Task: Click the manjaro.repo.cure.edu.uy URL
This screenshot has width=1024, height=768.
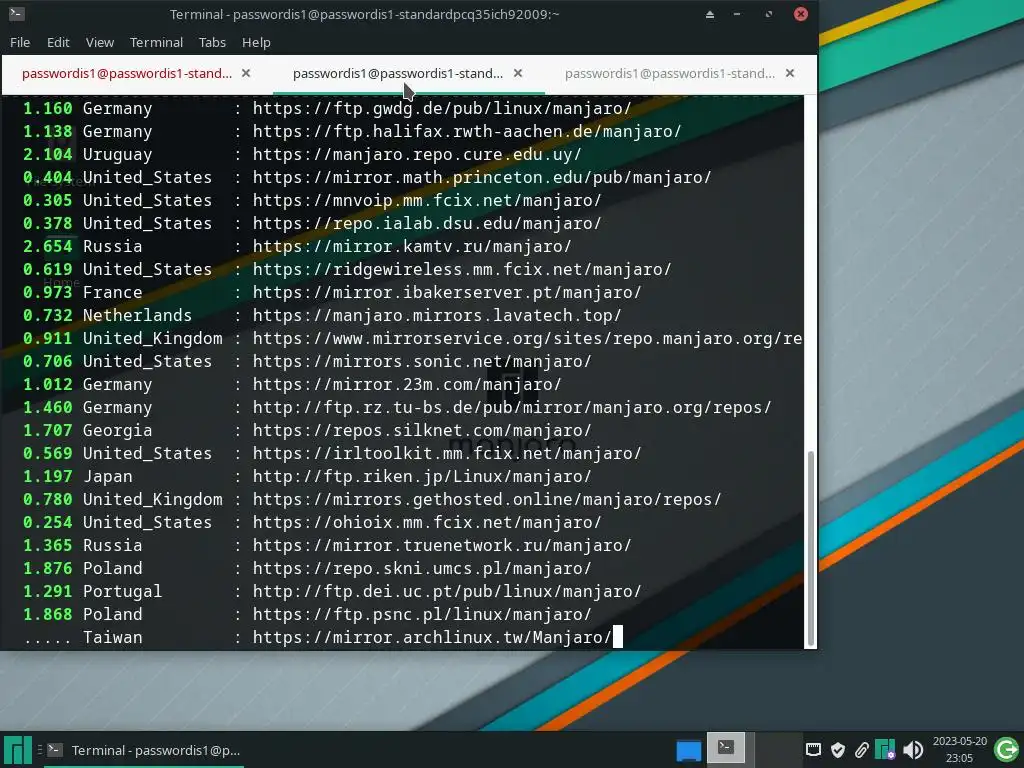Action: (x=417, y=154)
